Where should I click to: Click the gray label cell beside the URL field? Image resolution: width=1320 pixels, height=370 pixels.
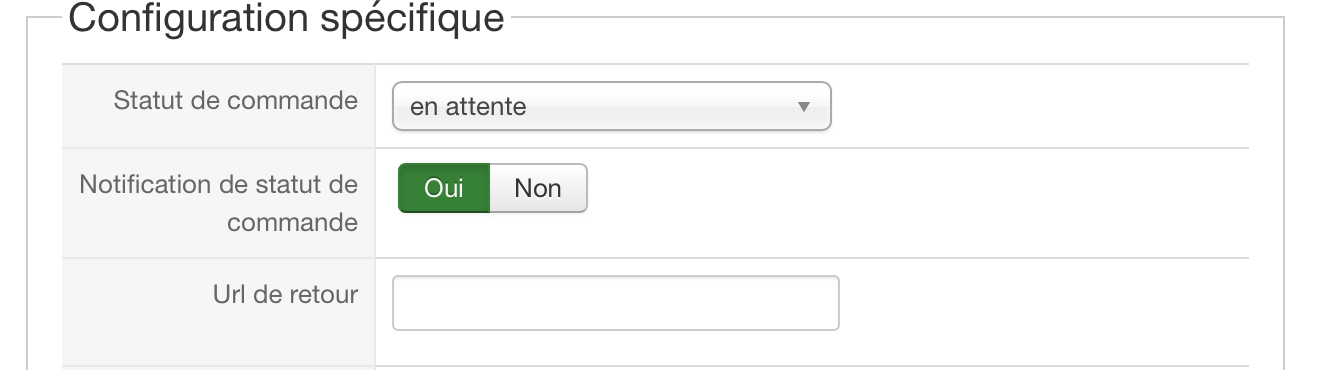[219, 312]
